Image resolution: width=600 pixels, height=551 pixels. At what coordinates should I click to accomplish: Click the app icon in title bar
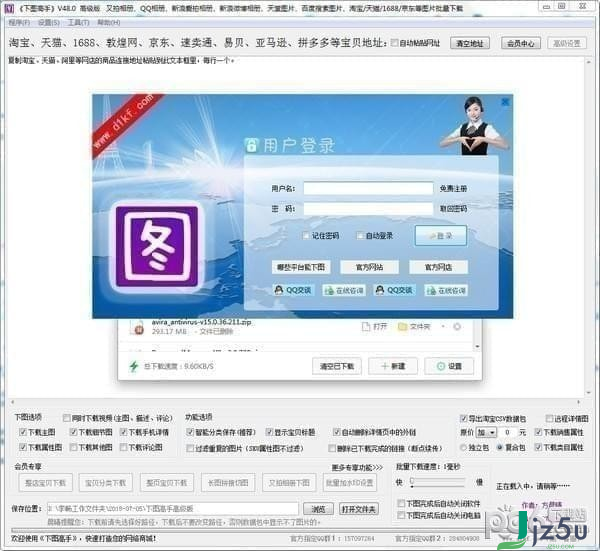click(x=8, y=8)
